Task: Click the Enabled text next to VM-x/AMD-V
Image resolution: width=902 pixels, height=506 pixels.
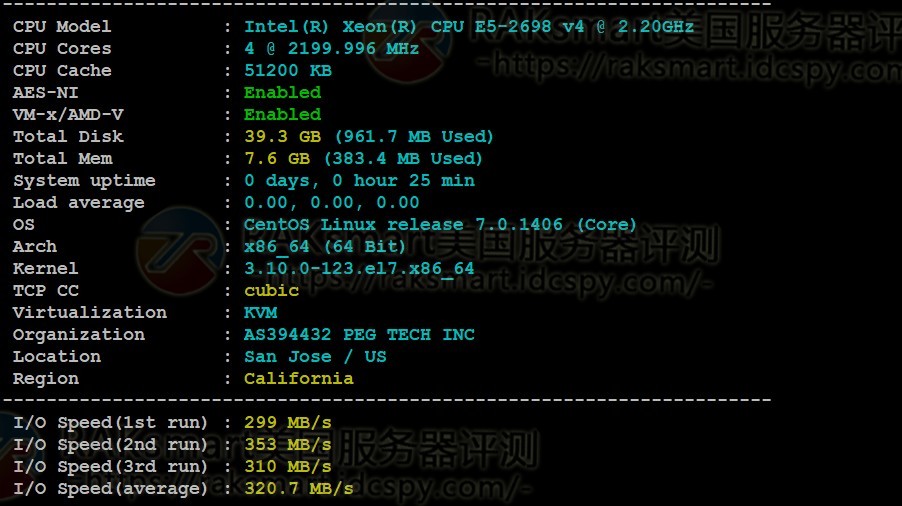Action: coord(282,114)
